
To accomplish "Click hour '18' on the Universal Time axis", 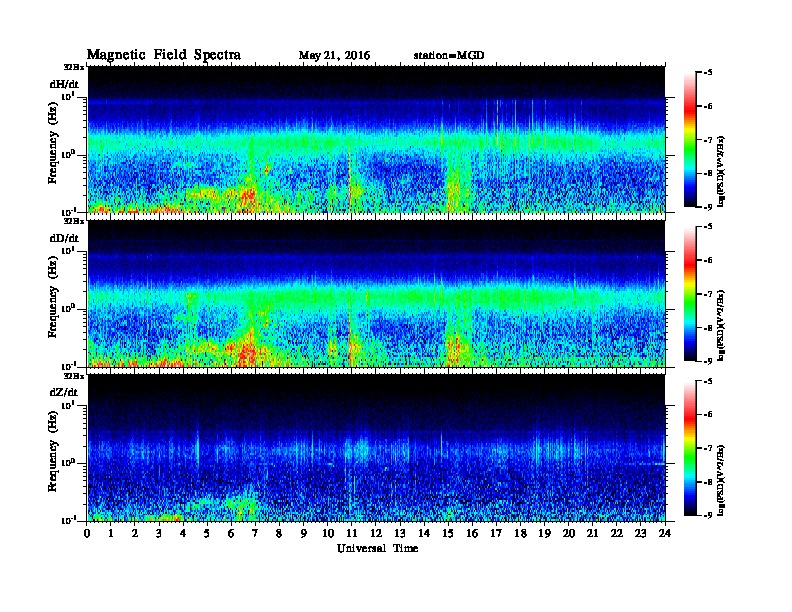I will pyautogui.click(x=520, y=533).
